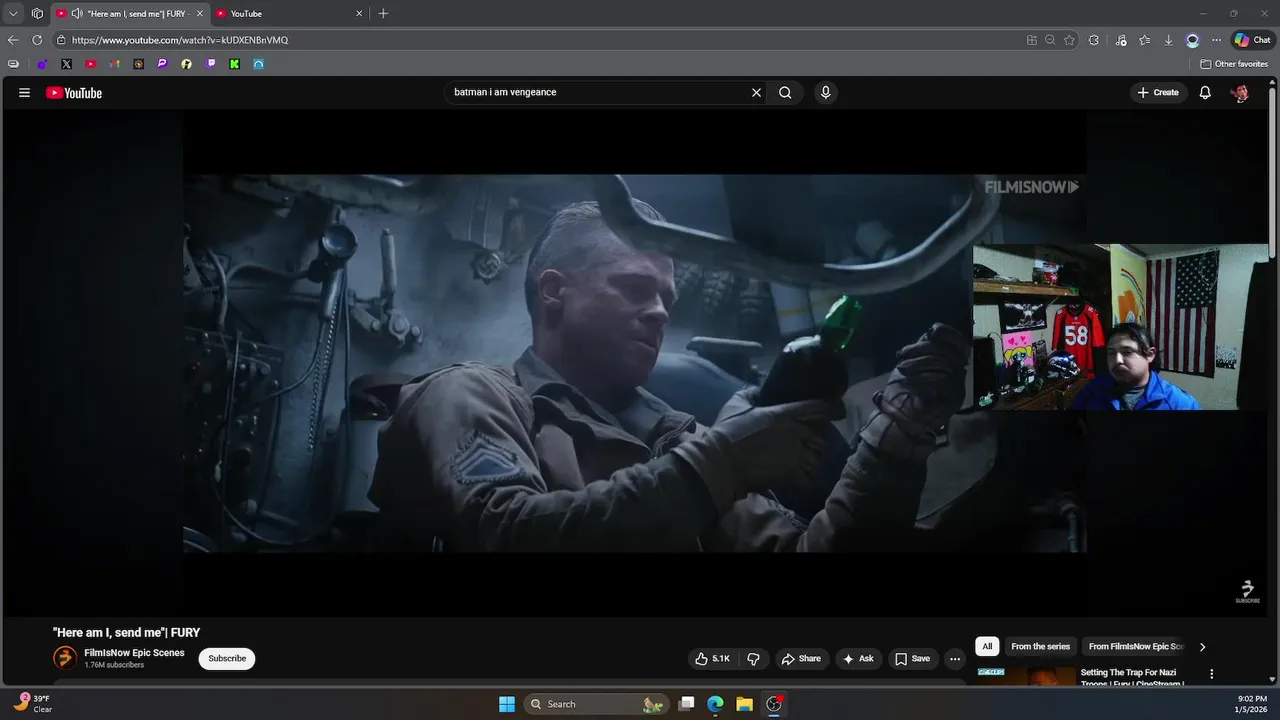Click the Subscribe watermark in video corner
This screenshot has width=1280, height=720.
[x=1247, y=591]
